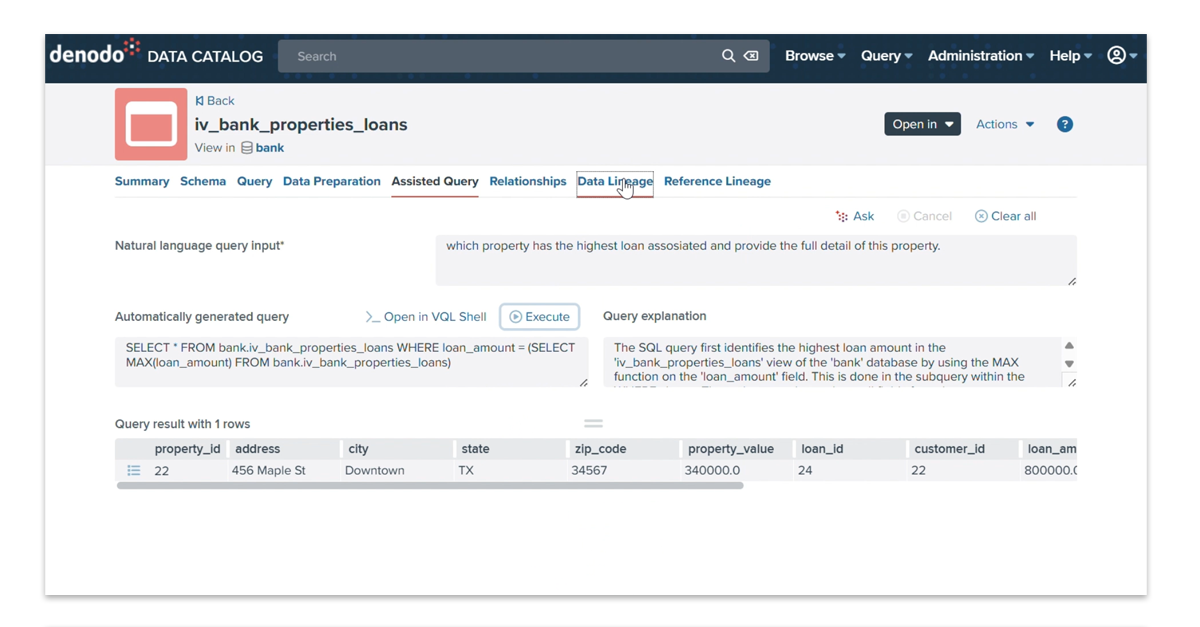The height and width of the screenshot is (627, 1200).
Task: Click the bank database link
Action: coord(269,148)
